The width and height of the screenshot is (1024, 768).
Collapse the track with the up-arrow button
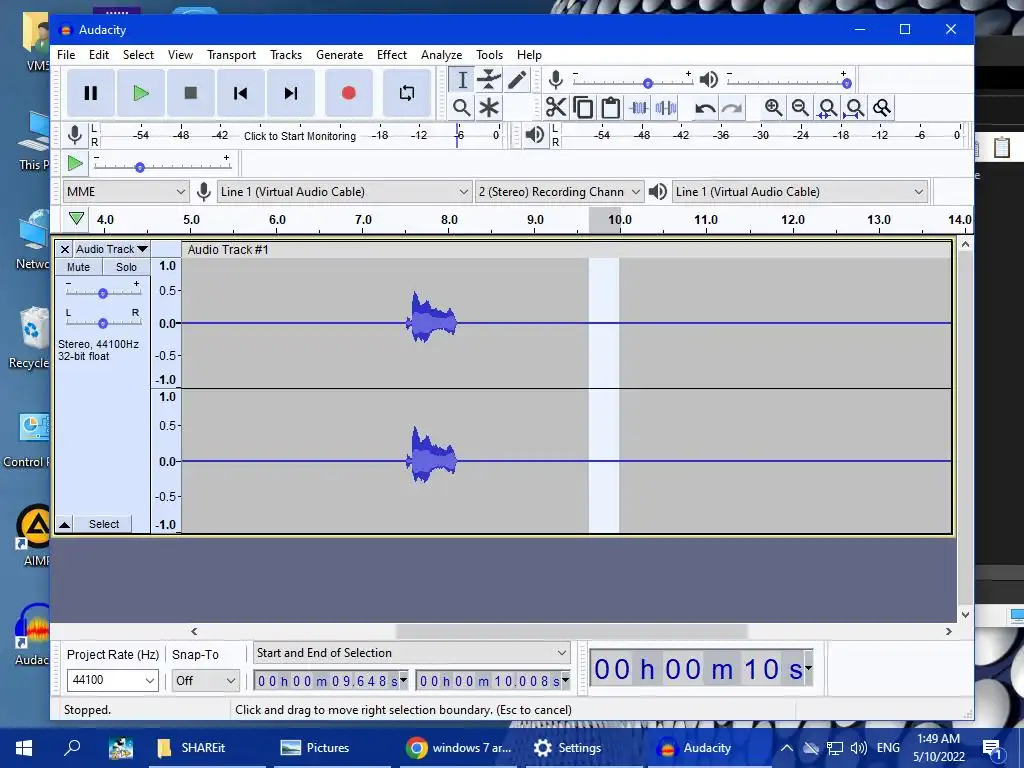tap(64, 524)
